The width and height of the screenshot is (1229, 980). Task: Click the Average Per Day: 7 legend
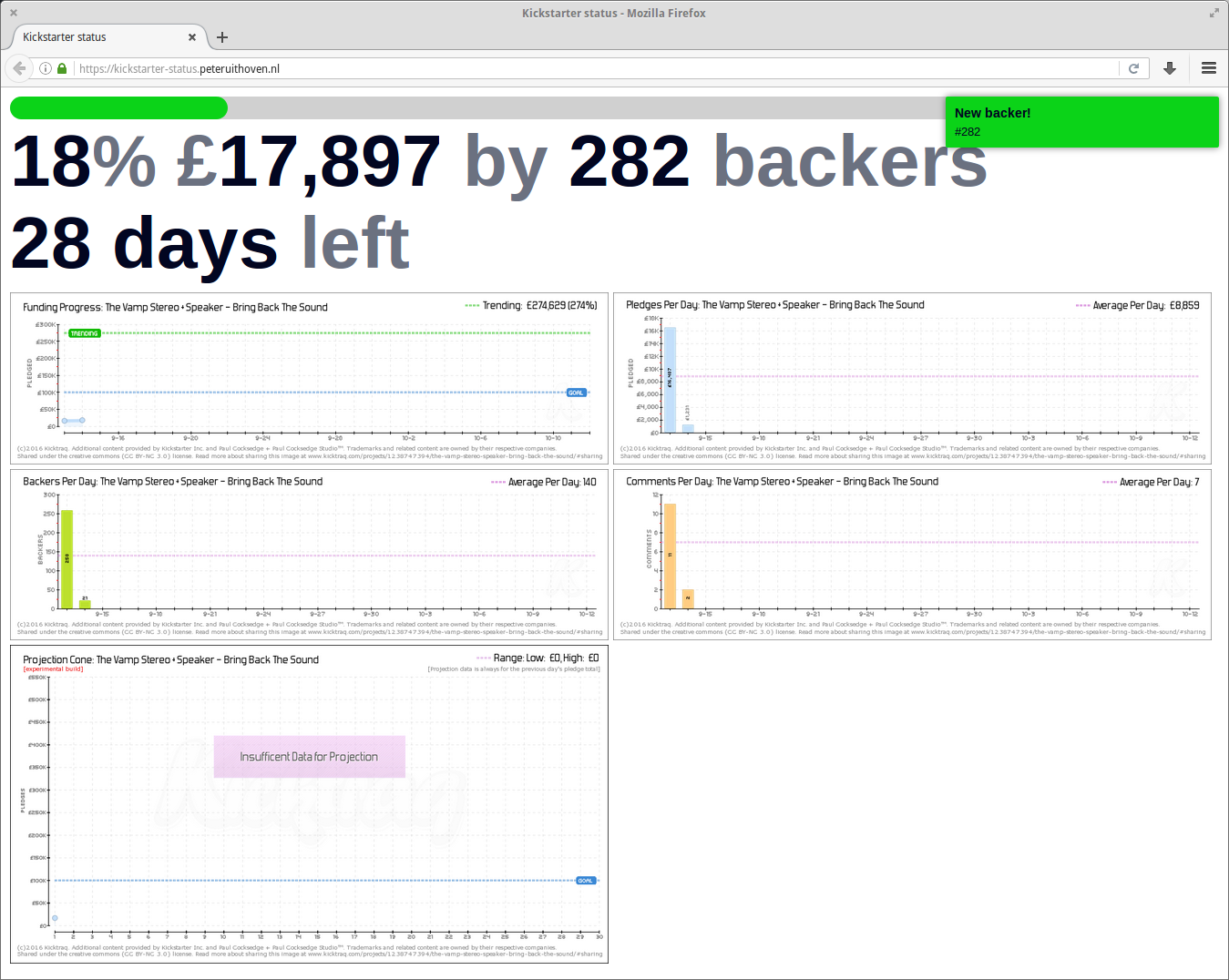coord(1151,483)
